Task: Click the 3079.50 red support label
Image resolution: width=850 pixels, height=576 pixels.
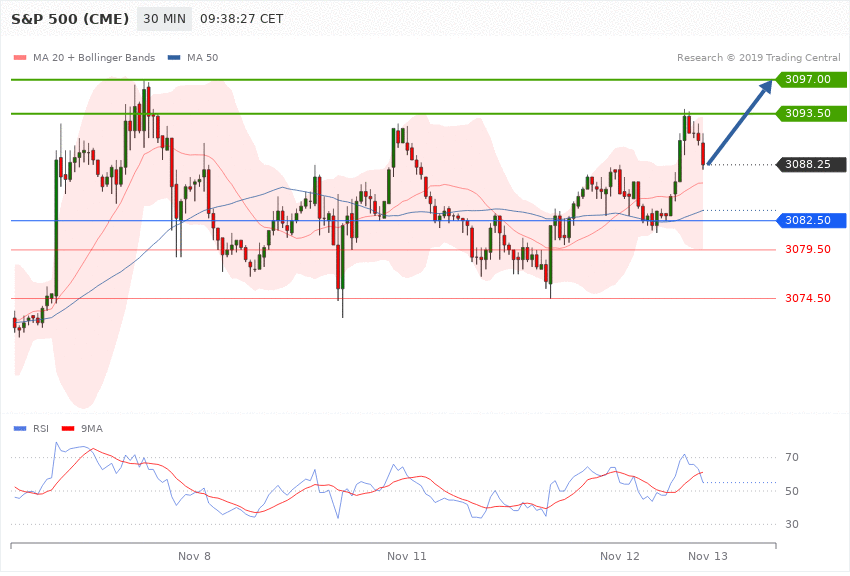Action: pyautogui.click(x=808, y=249)
